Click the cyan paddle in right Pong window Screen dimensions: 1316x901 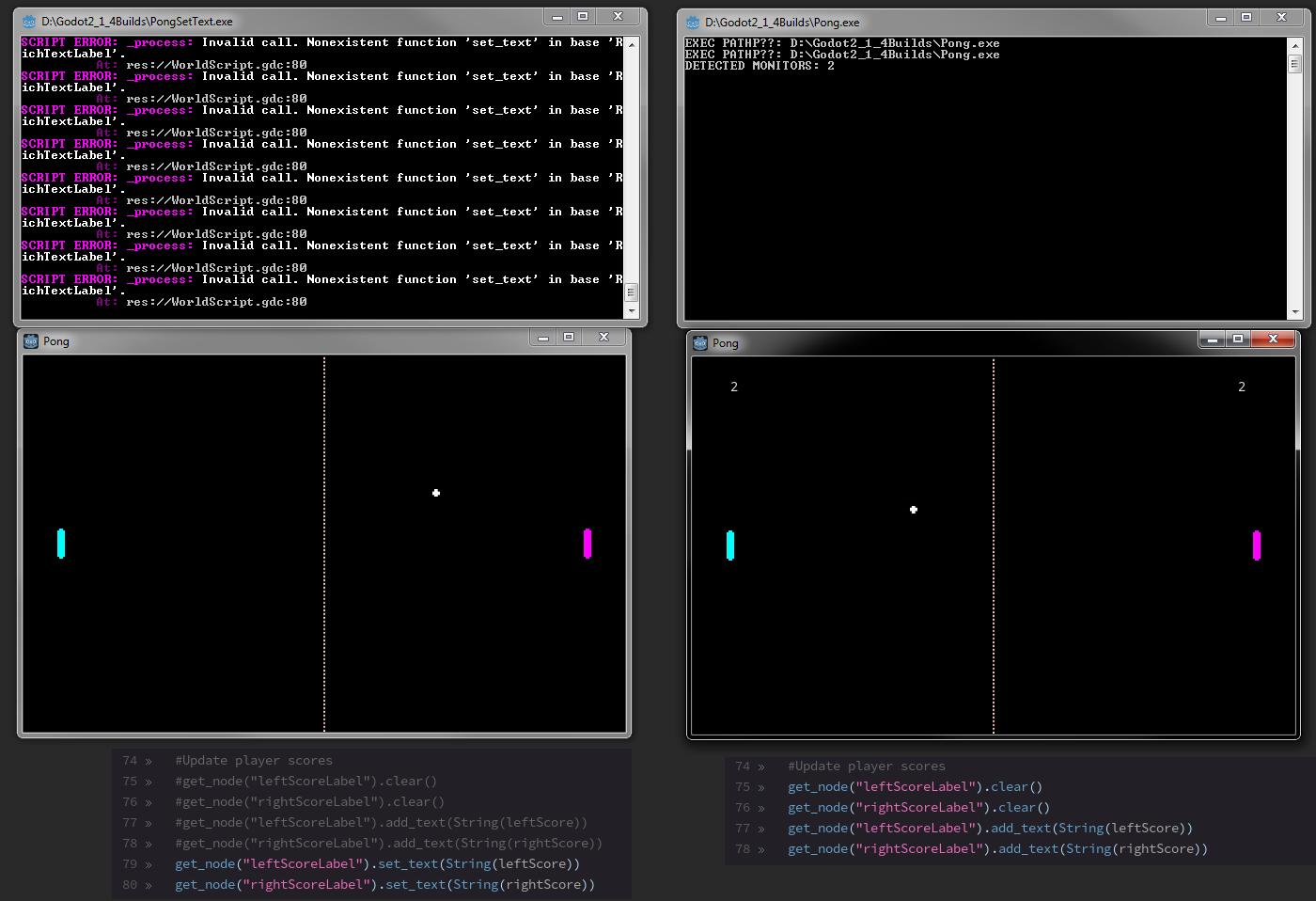(730, 545)
